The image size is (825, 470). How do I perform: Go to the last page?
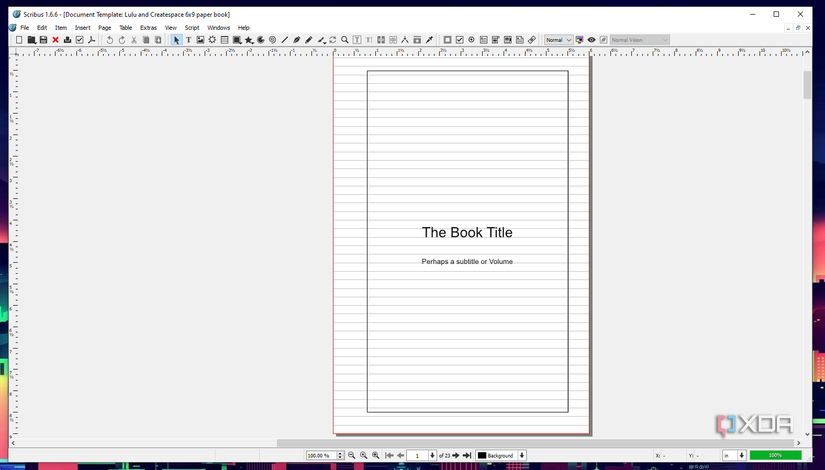467,455
